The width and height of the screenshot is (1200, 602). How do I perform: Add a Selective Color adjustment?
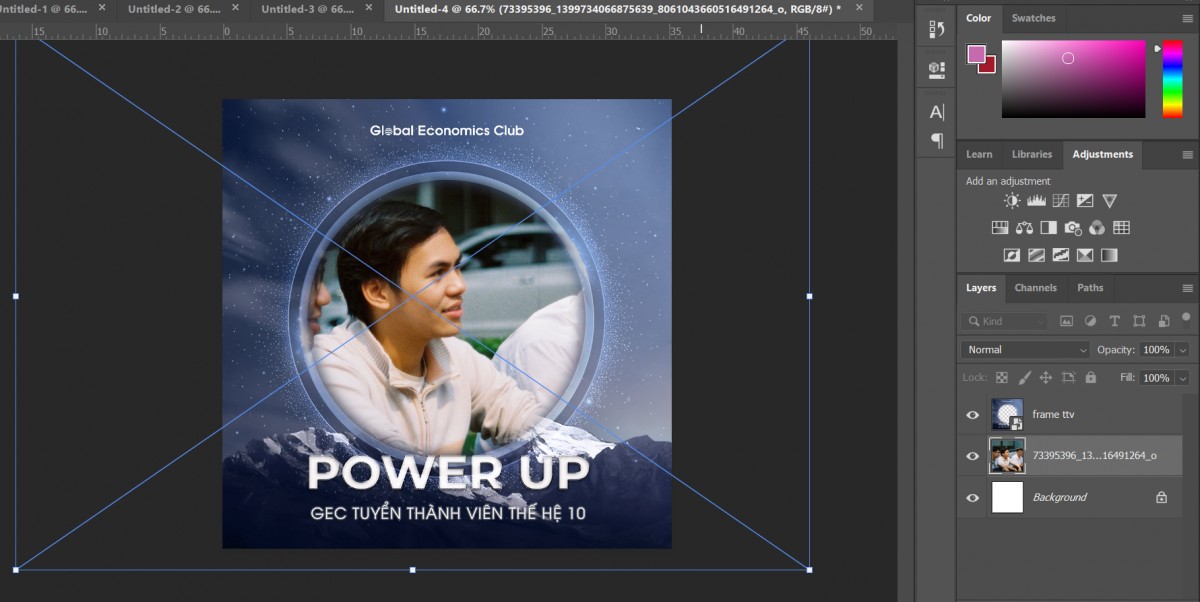(x=1085, y=255)
